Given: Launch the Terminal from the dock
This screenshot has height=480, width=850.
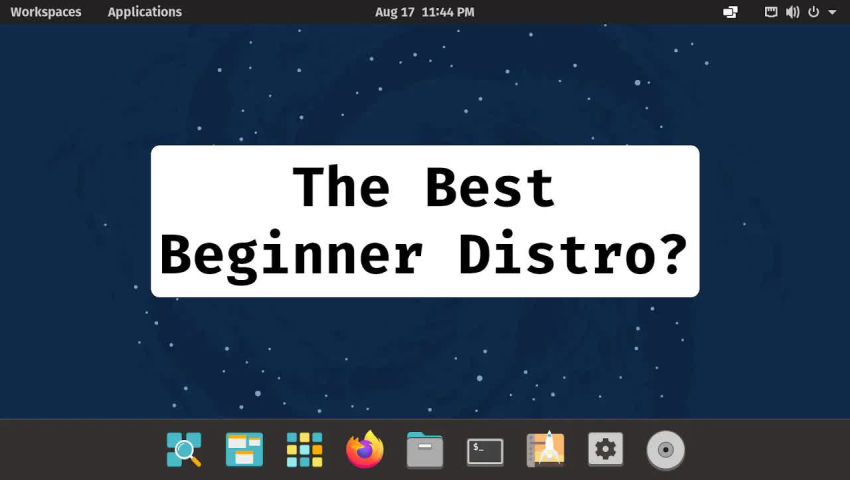Looking at the screenshot, I should (485, 451).
